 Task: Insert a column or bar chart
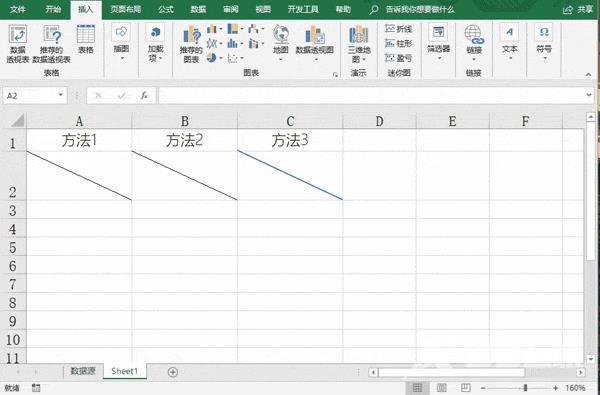(214, 29)
